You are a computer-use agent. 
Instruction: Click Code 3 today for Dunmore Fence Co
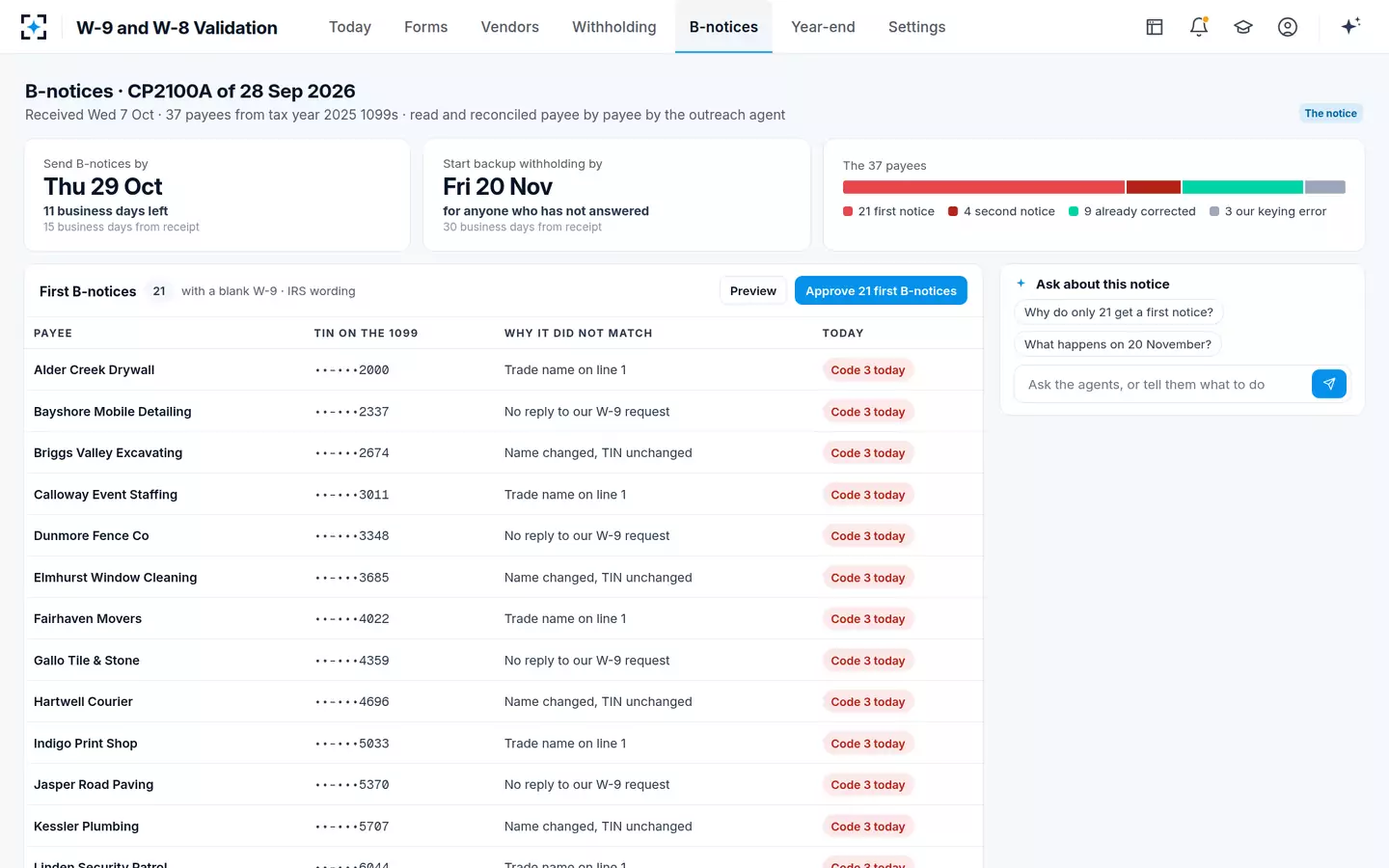868,536
